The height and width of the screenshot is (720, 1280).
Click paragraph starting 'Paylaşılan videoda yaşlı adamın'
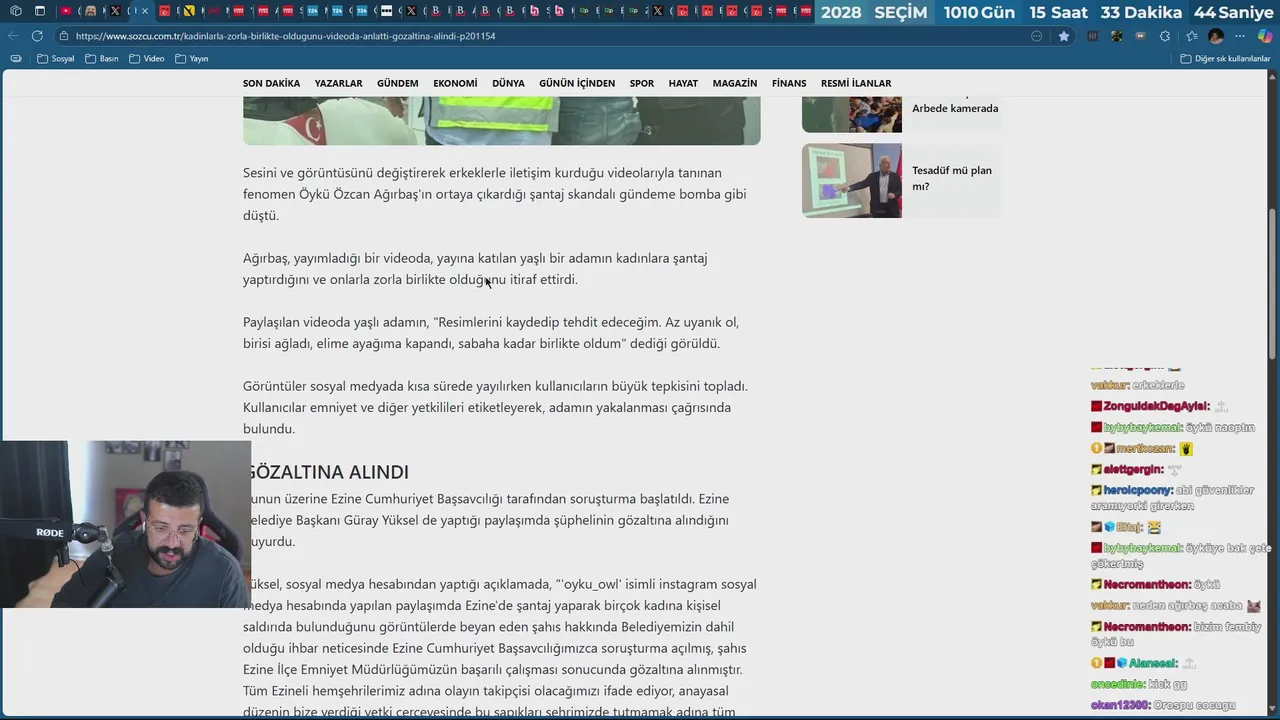pos(491,333)
